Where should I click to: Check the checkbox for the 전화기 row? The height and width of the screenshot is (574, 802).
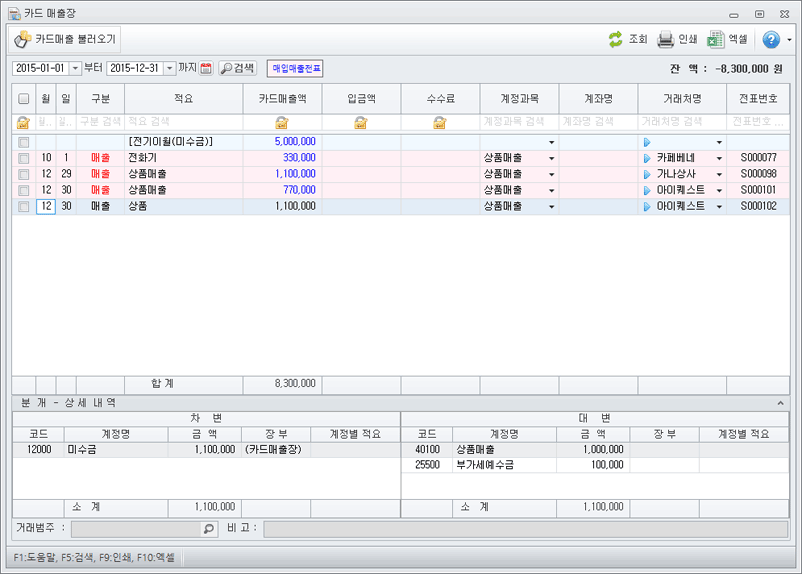[x=24, y=158]
